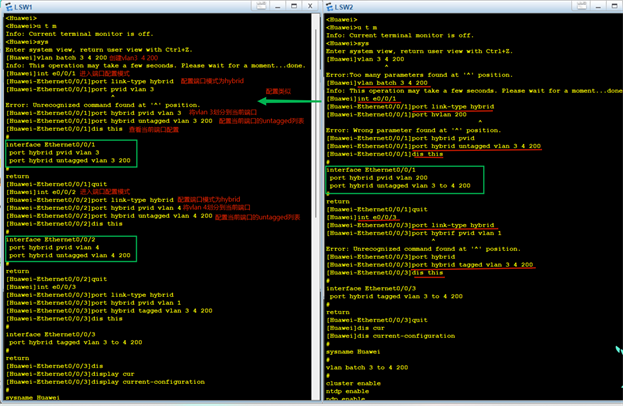Screen dimensions: 623x406
Task: Click the LSW1 vertical scrollbar
Action: click(313, 200)
